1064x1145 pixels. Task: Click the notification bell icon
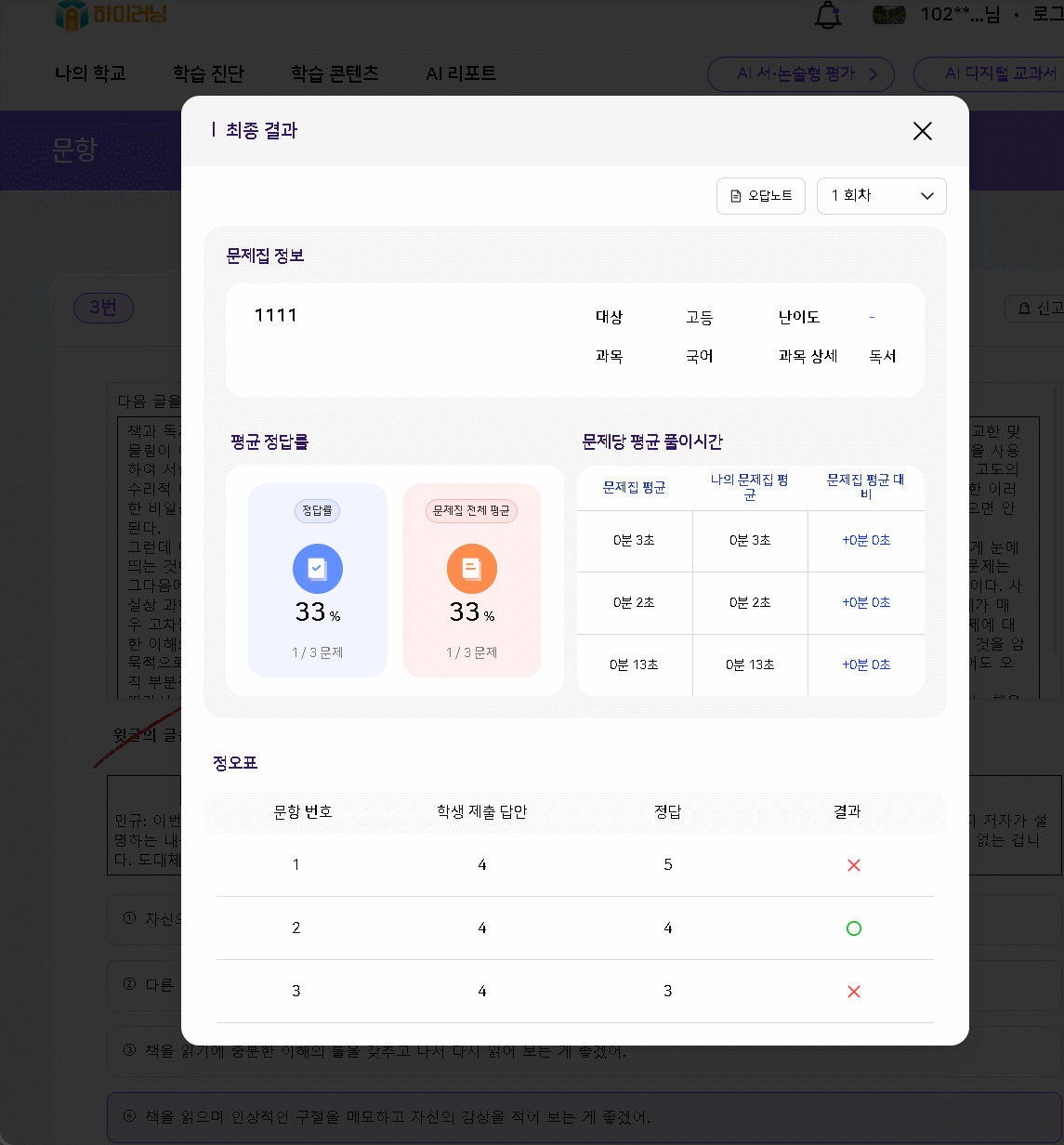click(x=827, y=15)
